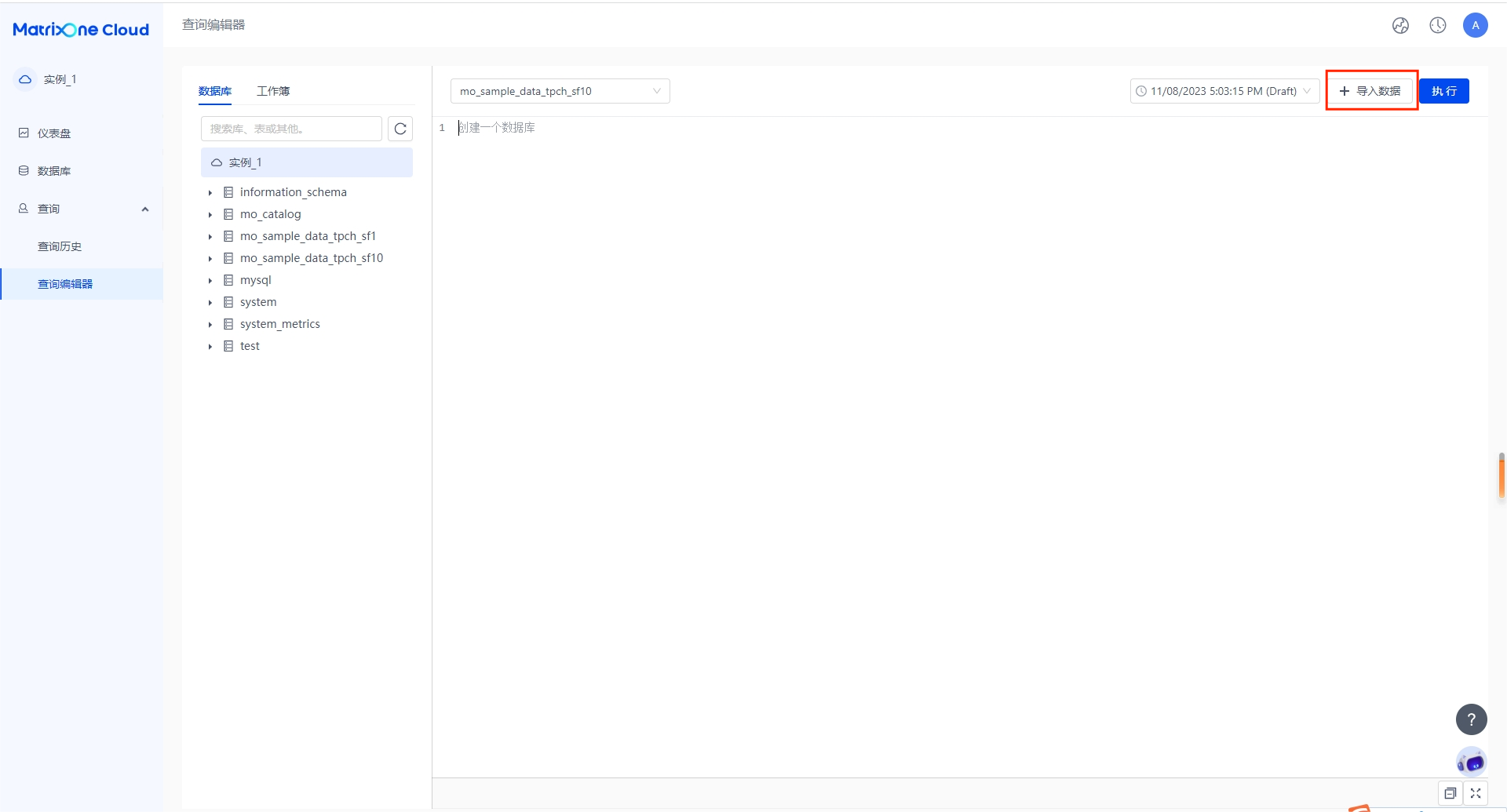This screenshot has width=1507, height=812.
Task: Collapse the 查询 sidebar menu
Action: (x=144, y=209)
